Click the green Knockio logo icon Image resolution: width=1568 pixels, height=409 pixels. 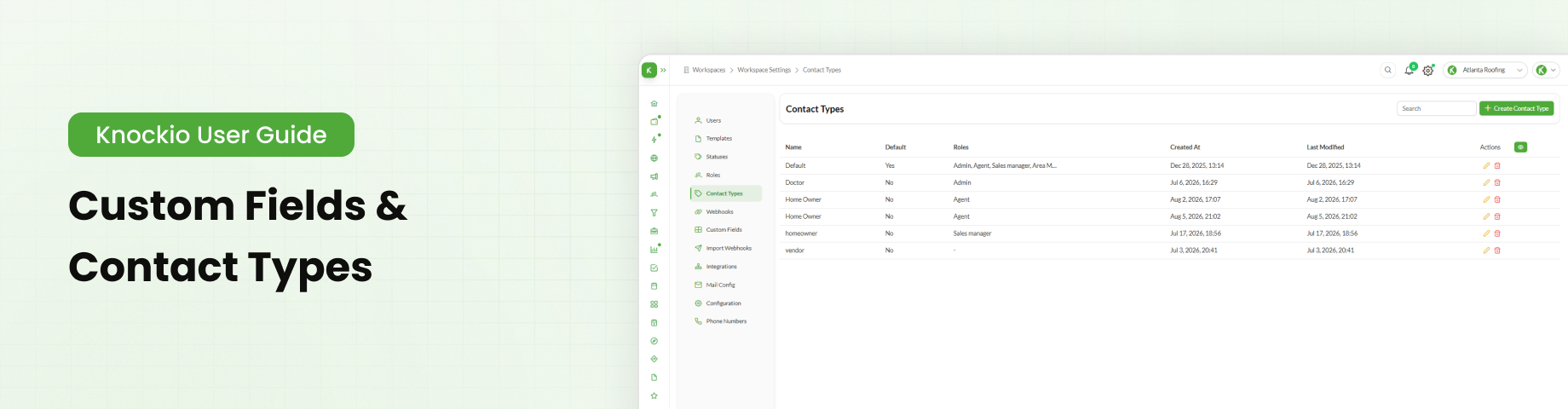[649, 70]
